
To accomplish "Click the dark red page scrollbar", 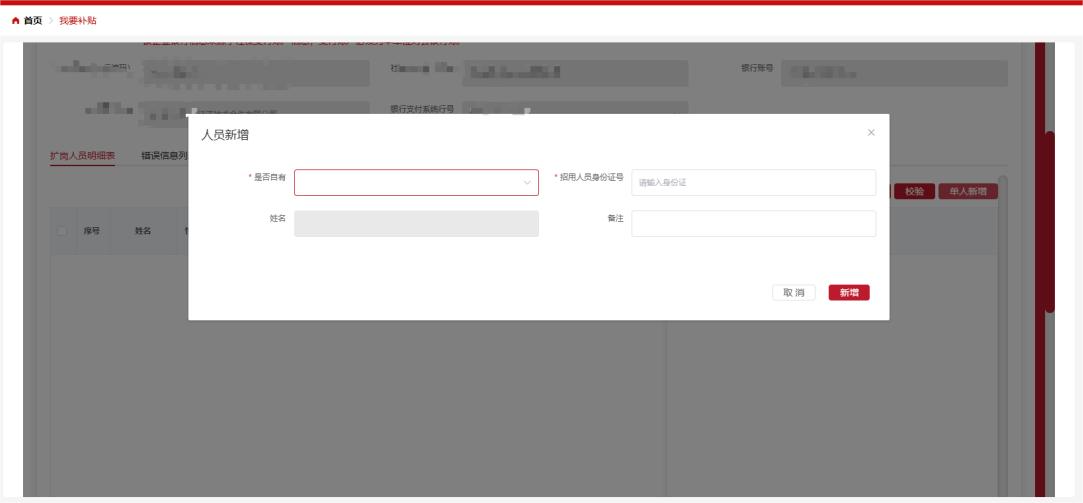I will point(1048,222).
